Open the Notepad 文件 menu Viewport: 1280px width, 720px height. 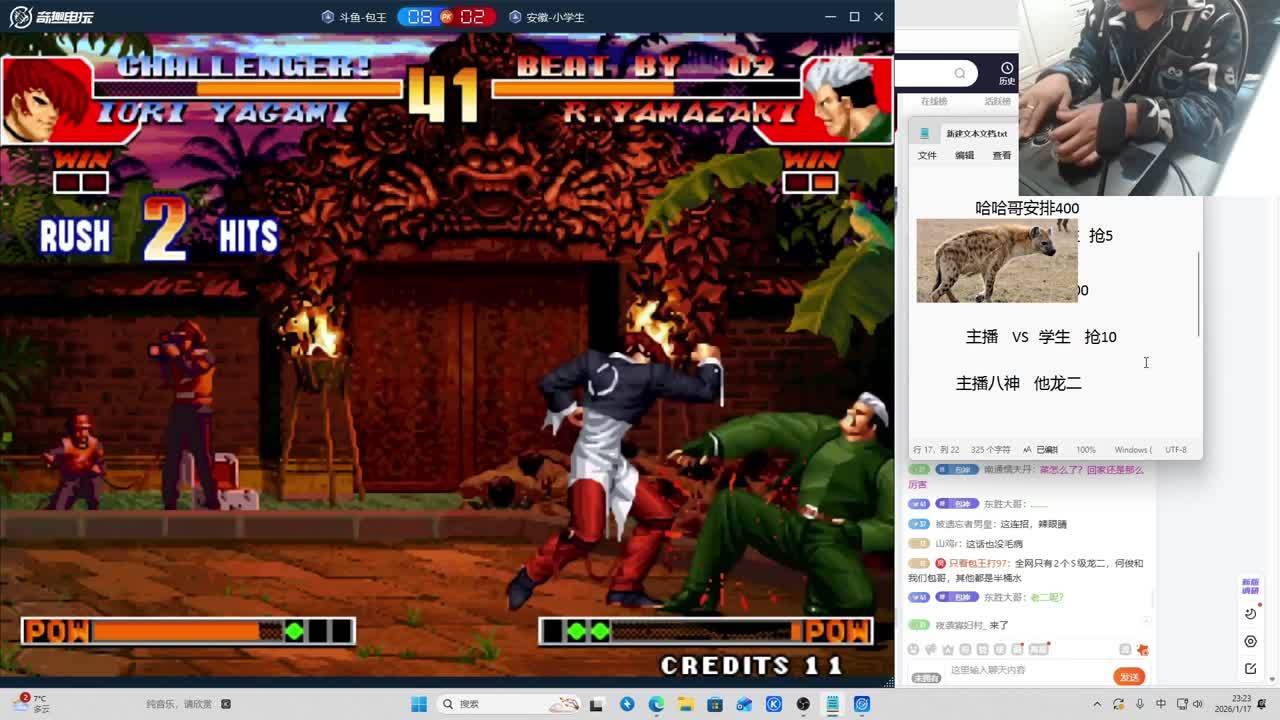click(x=927, y=155)
